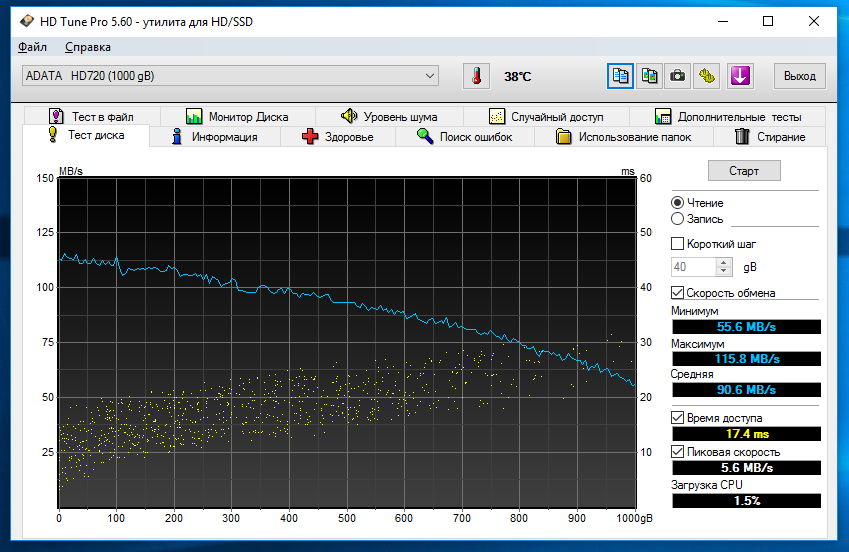Click the thermometer temperature icon
The image size is (849, 552).
pyautogui.click(x=476, y=76)
